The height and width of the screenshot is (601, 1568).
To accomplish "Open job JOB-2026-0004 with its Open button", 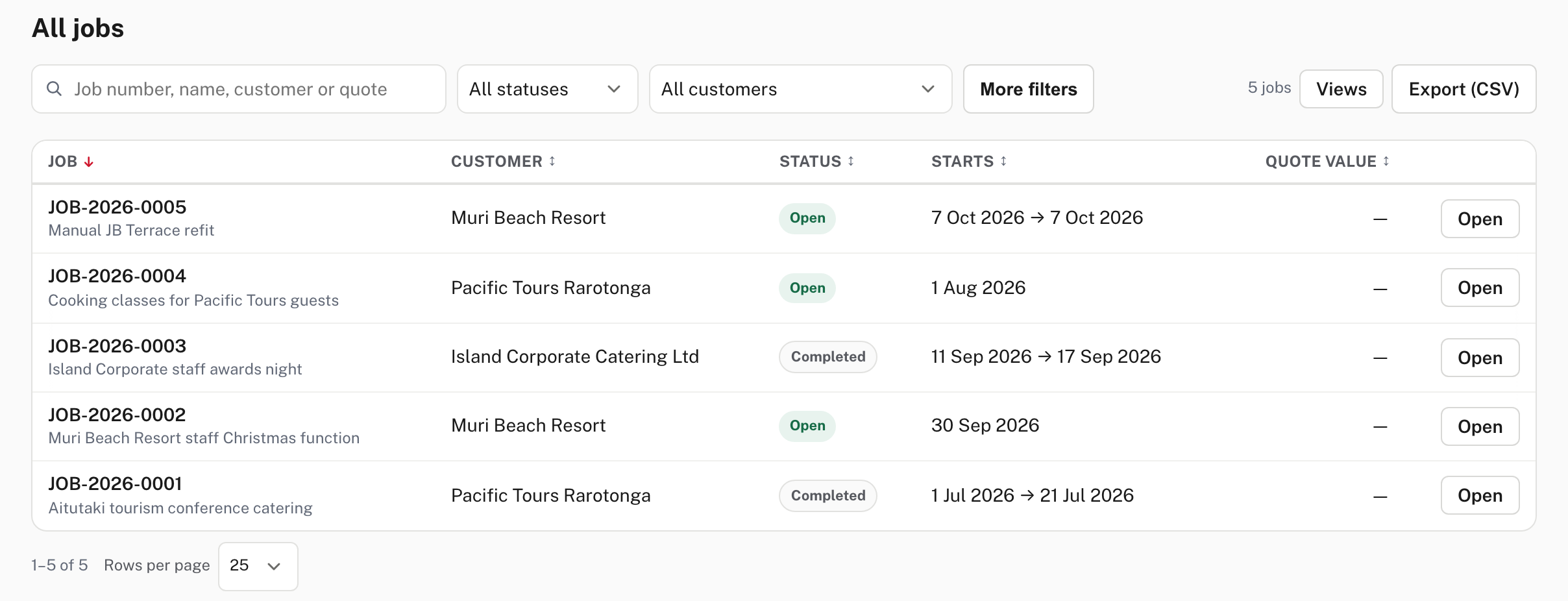I will point(1480,288).
